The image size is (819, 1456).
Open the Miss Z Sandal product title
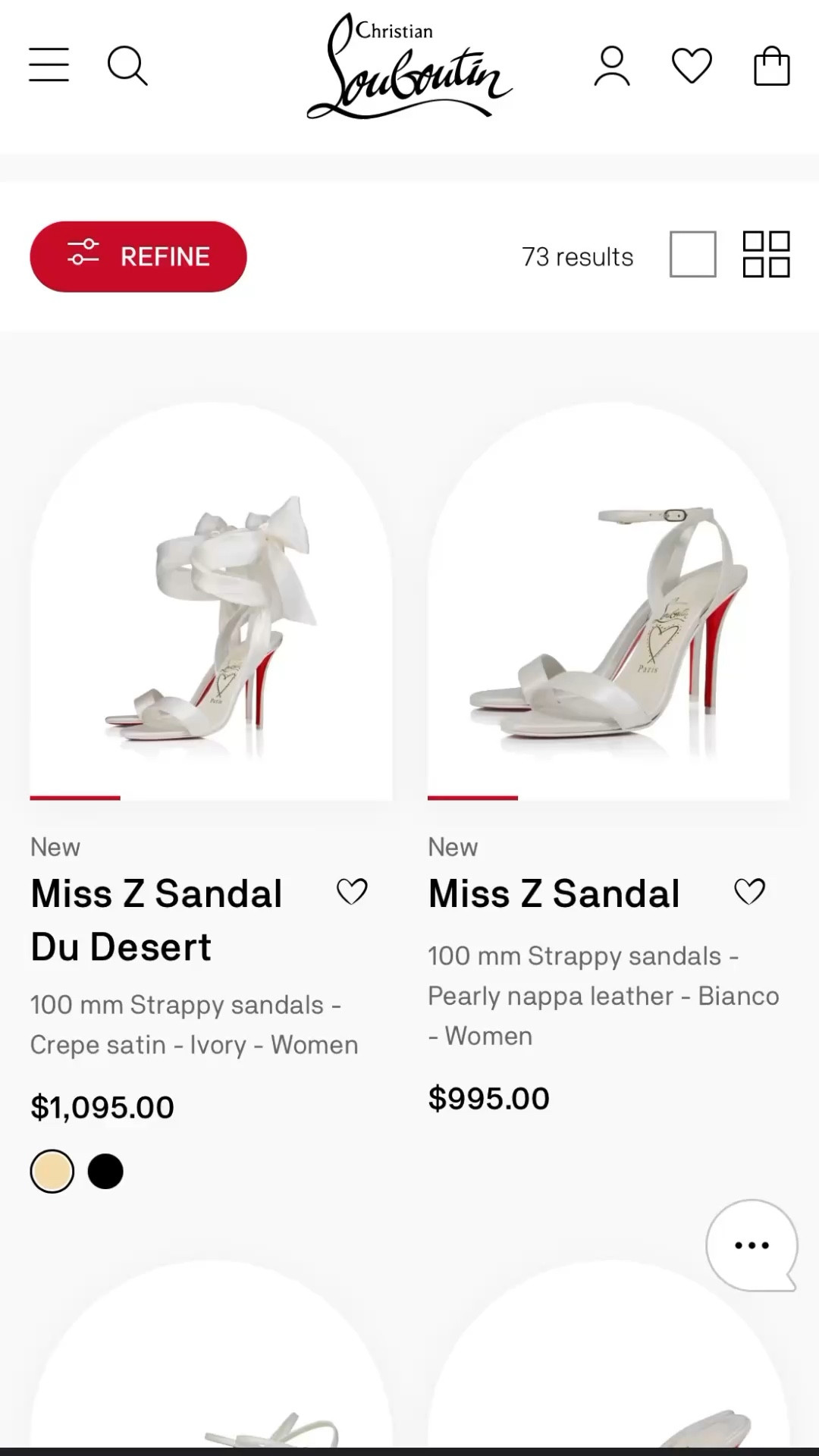tap(554, 893)
